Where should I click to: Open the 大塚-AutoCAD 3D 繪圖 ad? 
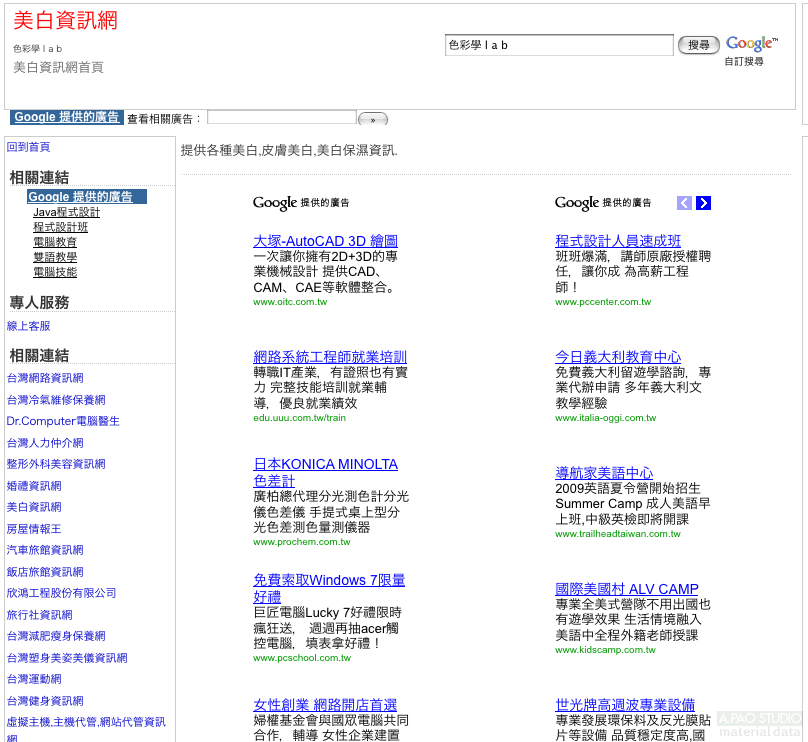325,241
